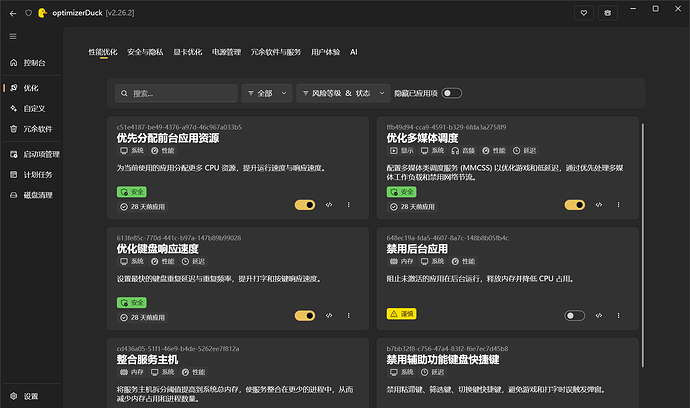The width and height of the screenshot is (690, 408).
Task: Click 安全 badge on 优化键盘响应速度 card
Action: click(132, 303)
